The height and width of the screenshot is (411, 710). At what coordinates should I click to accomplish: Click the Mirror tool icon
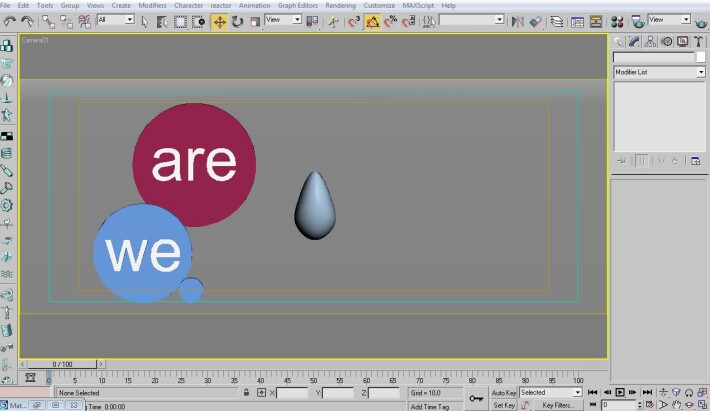coord(517,22)
